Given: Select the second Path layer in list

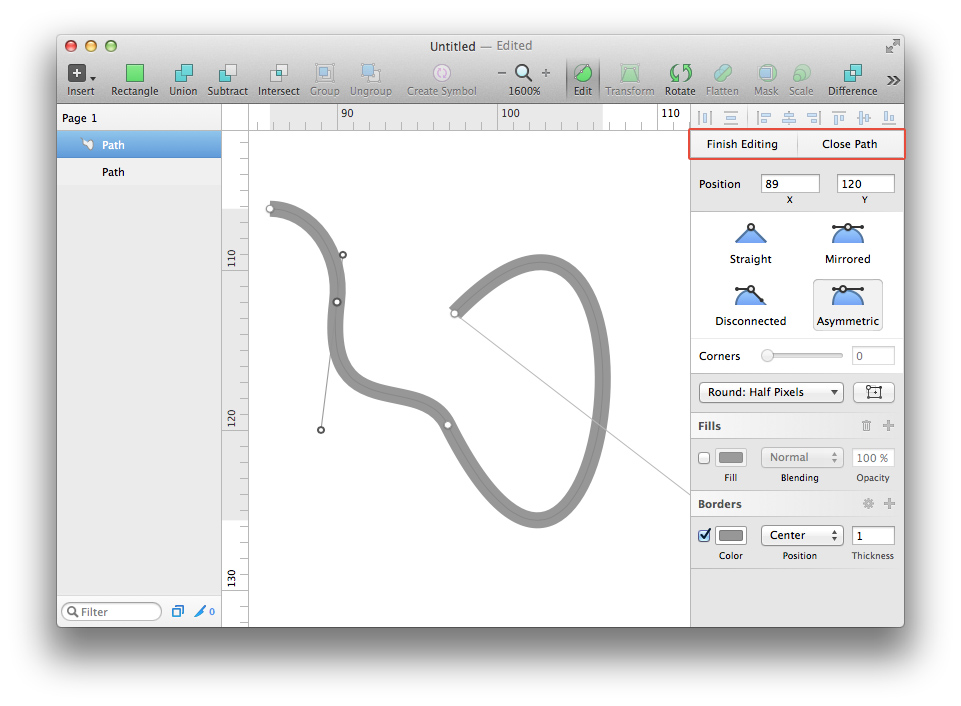Looking at the screenshot, I should click(113, 172).
